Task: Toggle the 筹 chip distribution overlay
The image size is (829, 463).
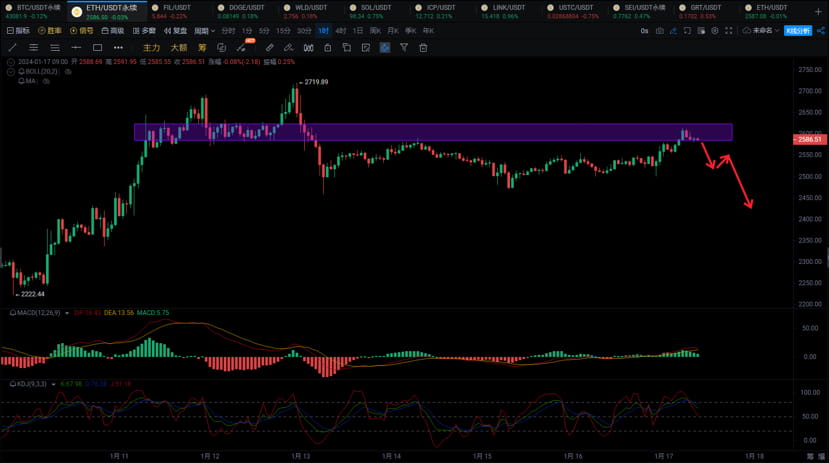Action: (202, 48)
